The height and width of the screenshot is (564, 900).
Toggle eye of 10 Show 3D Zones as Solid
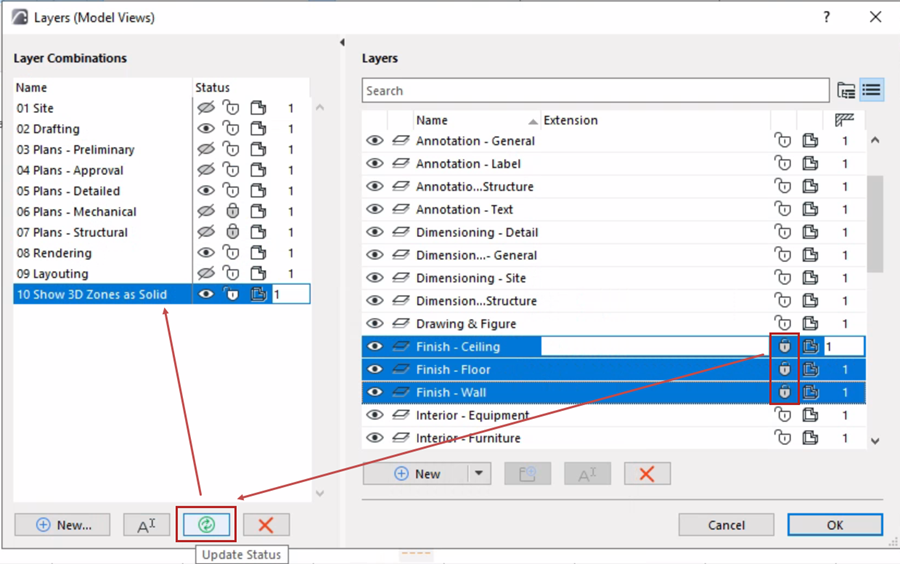[x=205, y=294]
